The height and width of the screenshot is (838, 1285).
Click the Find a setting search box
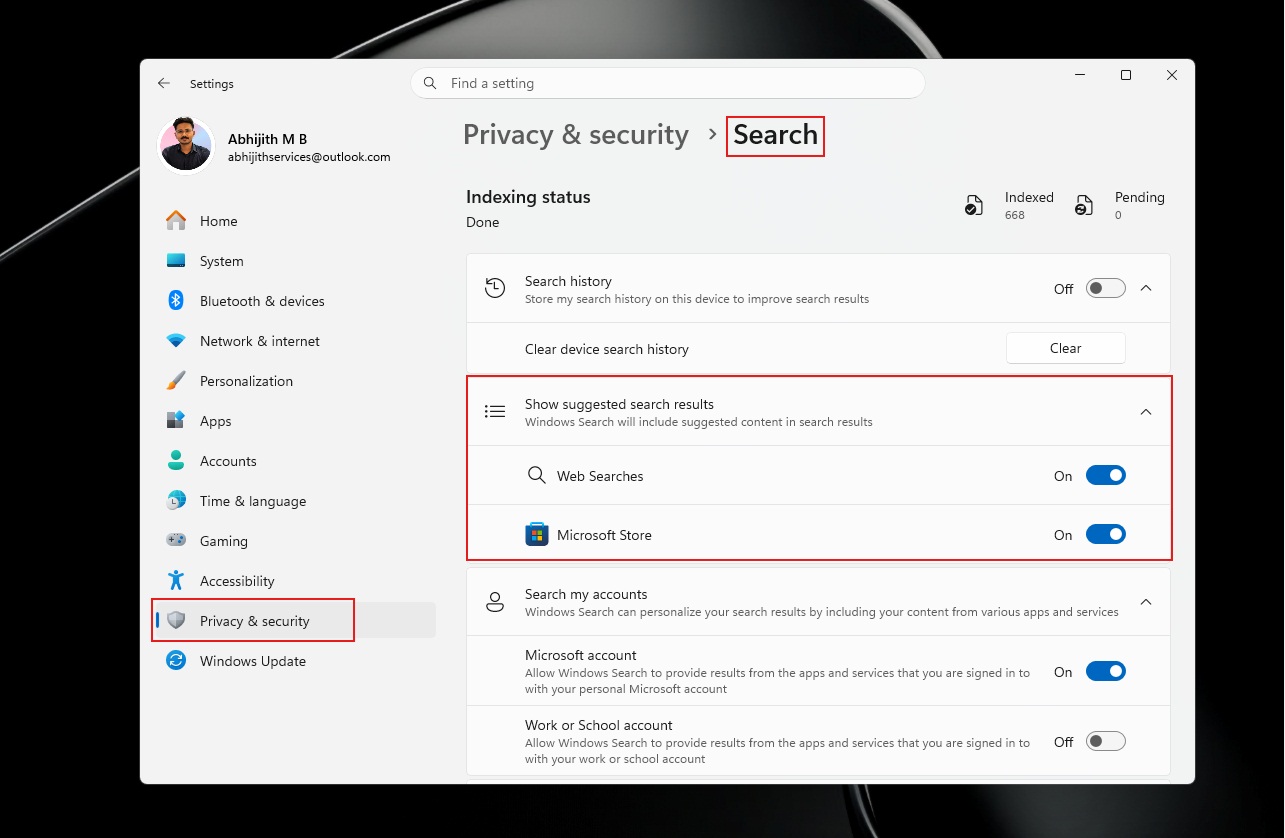tap(667, 83)
